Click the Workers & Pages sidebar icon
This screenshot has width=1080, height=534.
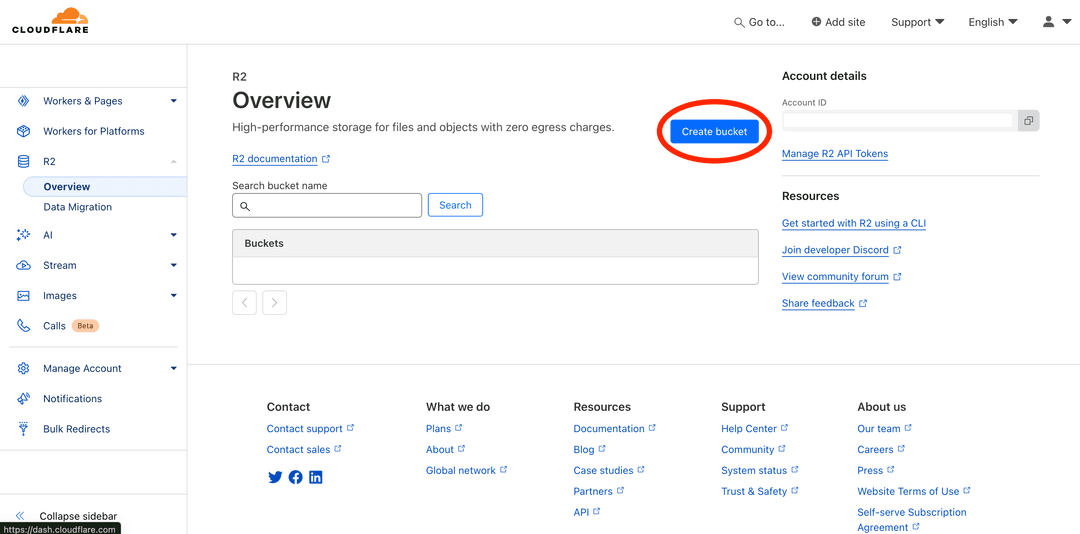point(23,101)
